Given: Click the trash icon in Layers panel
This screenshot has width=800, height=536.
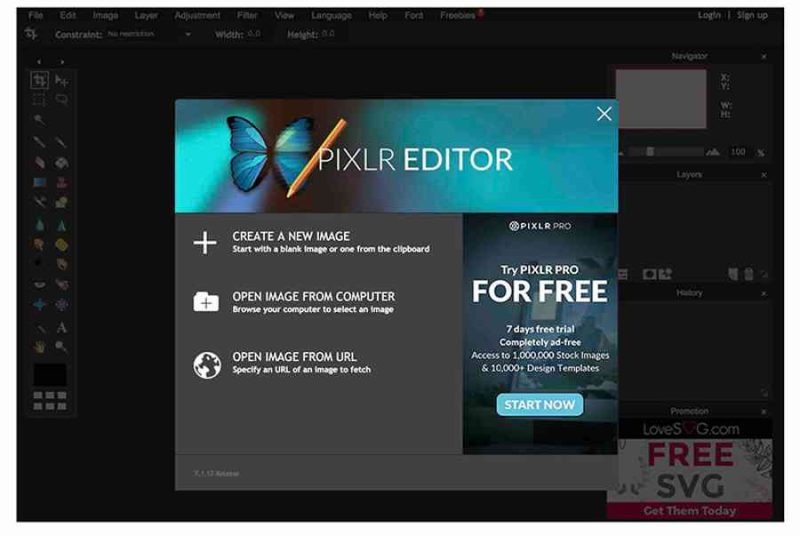Looking at the screenshot, I should point(748,274).
